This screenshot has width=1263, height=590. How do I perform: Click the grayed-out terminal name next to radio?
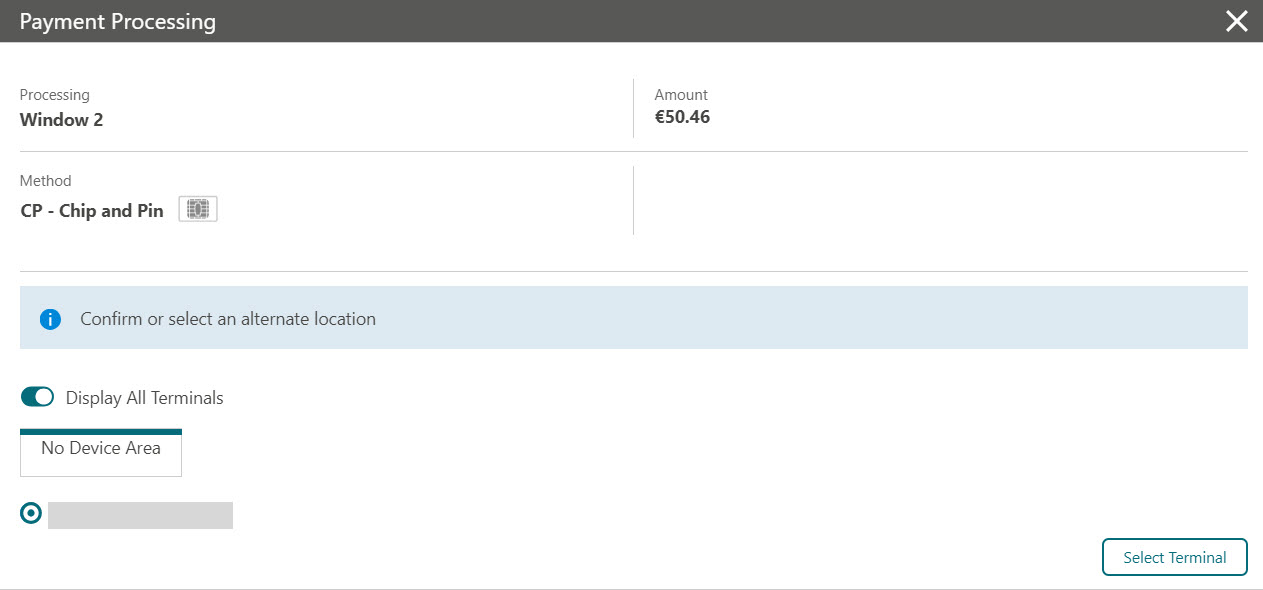point(140,515)
